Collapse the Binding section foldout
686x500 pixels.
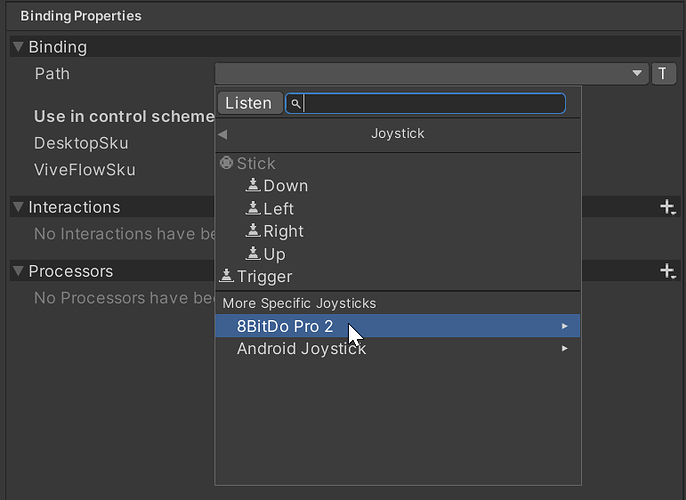point(18,47)
